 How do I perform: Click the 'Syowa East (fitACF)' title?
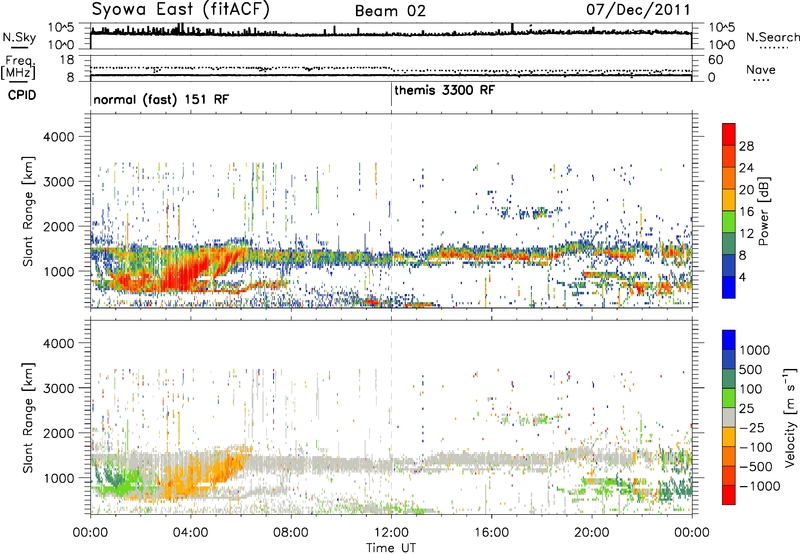coord(181,9)
